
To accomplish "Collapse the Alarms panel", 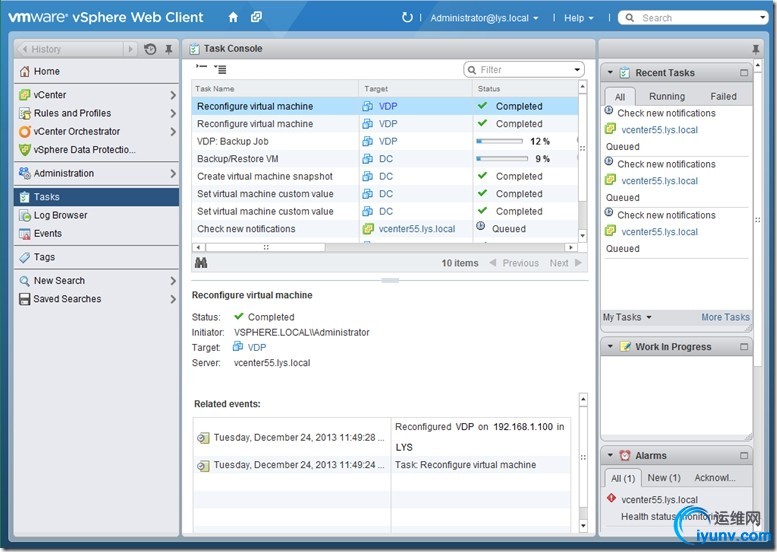I will click(x=610, y=455).
